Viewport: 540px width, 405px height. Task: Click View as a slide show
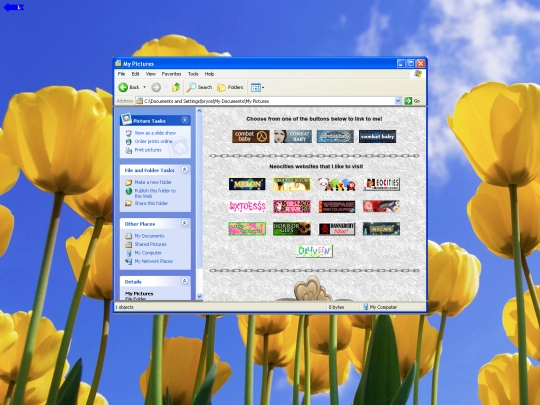[x=155, y=133]
